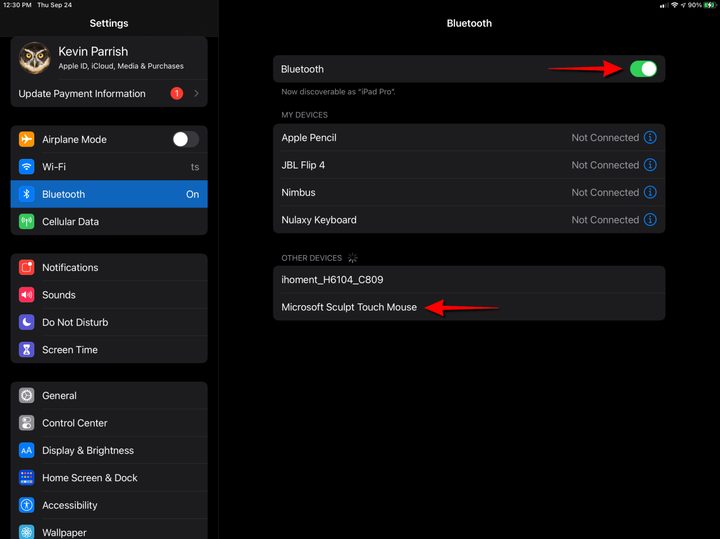720x539 pixels.
Task: Tap the Sounds speaker icon
Action: coord(27,295)
